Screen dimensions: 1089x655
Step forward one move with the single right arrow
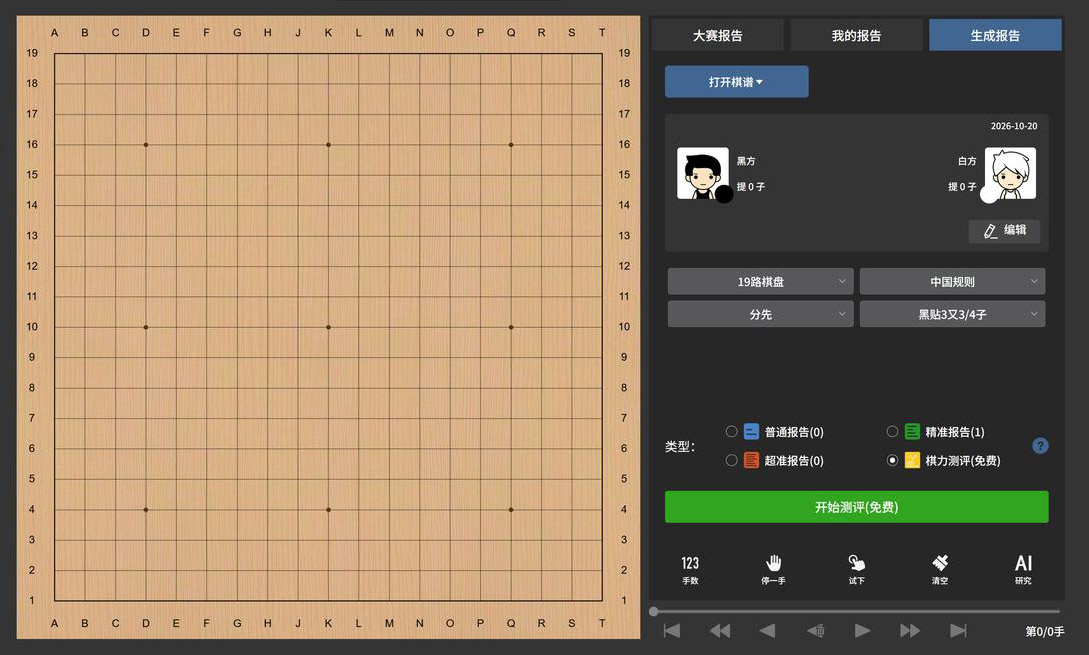point(863,631)
